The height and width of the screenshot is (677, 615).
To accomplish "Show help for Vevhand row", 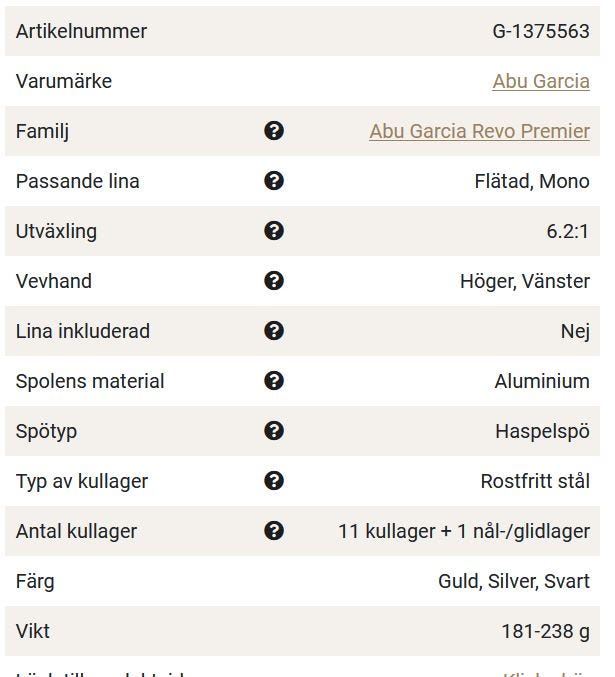I will (x=274, y=281).
